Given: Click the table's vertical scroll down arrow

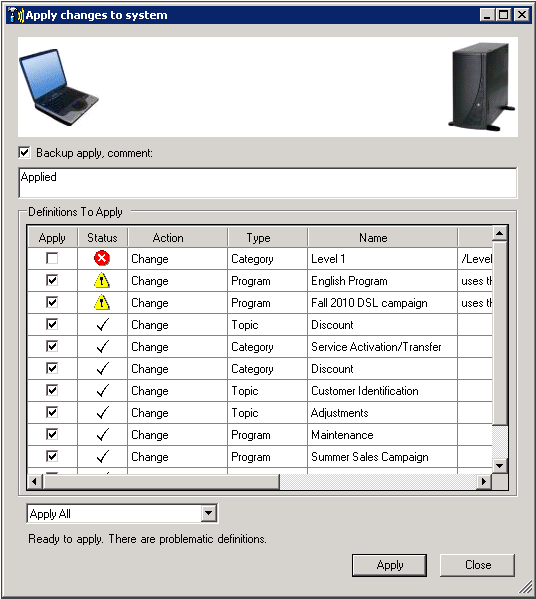Looking at the screenshot, I should click(500, 466).
